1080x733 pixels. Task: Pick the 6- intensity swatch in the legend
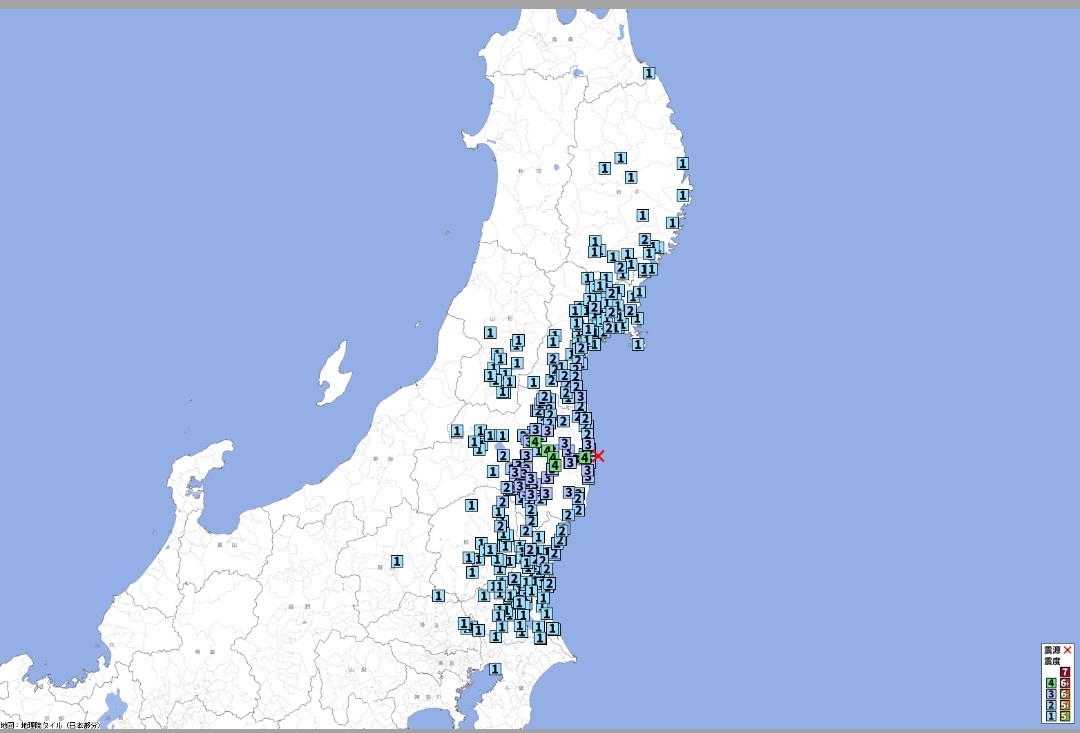(1065, 694)
